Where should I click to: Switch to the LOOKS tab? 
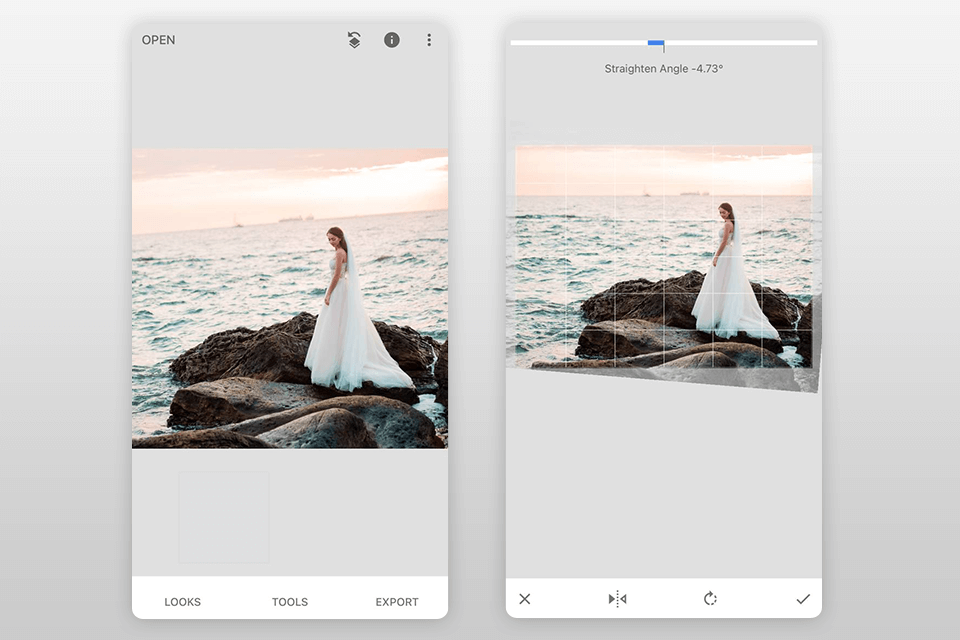(x=182, y=602)
